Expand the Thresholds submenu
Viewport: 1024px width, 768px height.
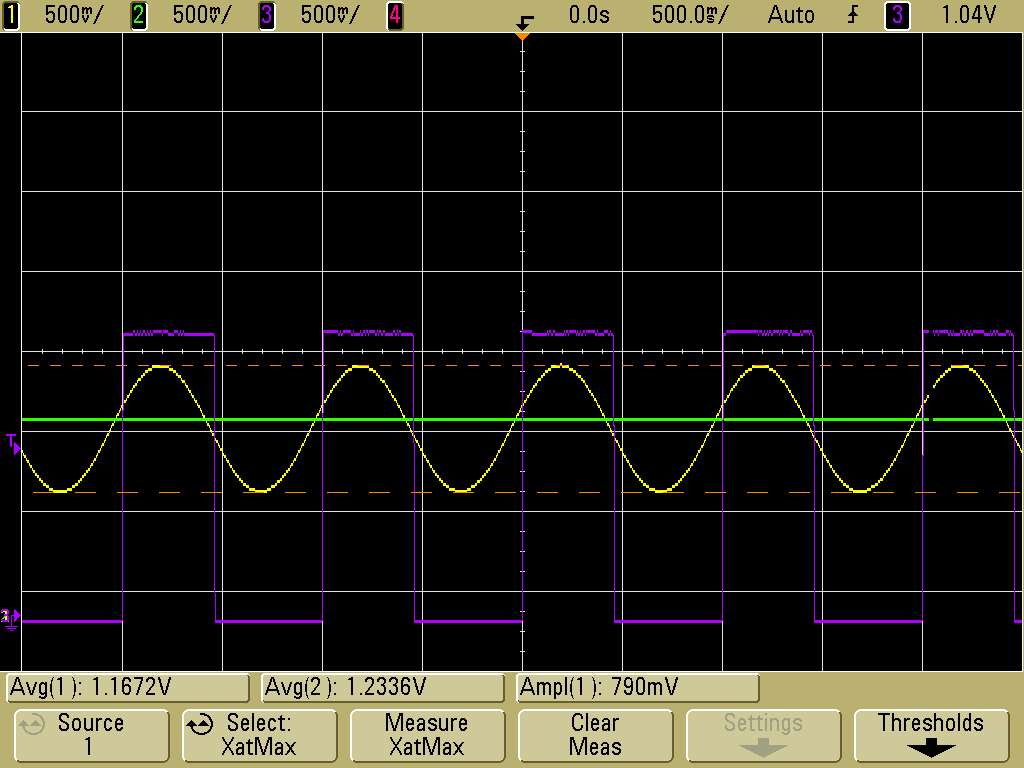[931, 735]
